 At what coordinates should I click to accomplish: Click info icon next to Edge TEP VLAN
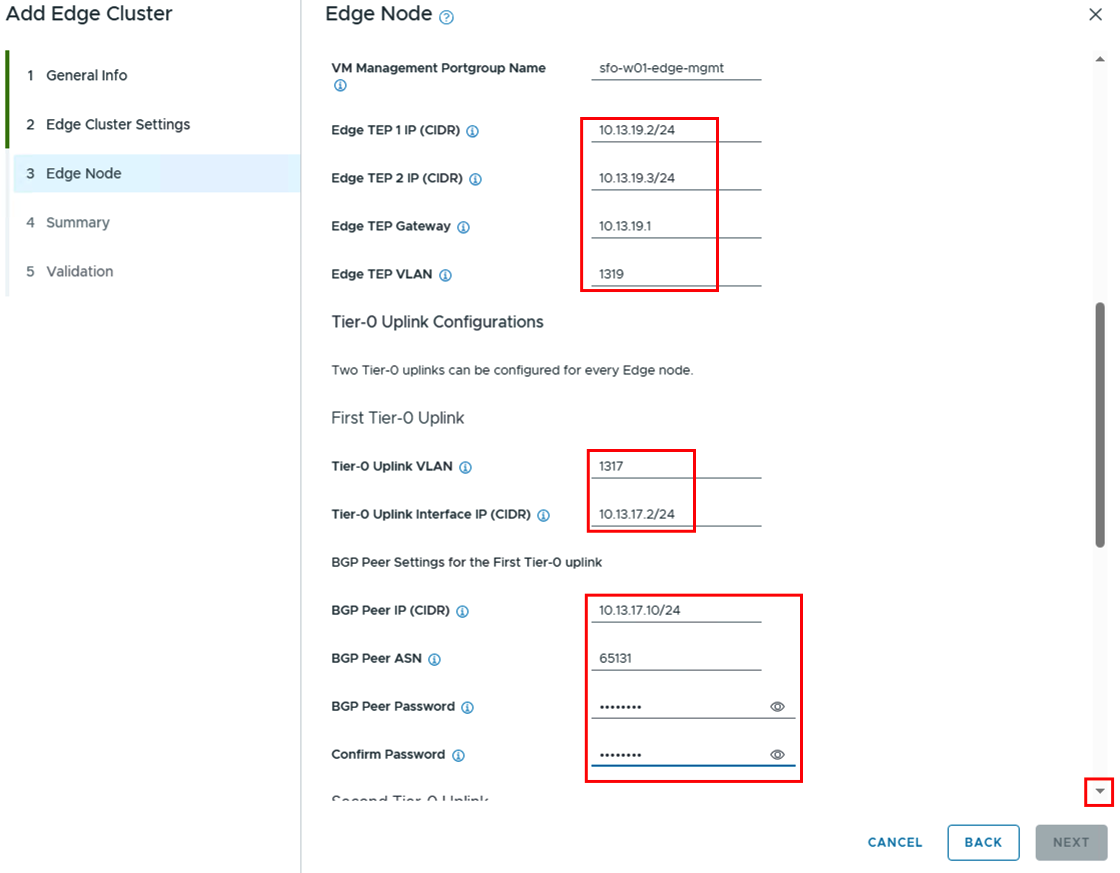point(445,275)
